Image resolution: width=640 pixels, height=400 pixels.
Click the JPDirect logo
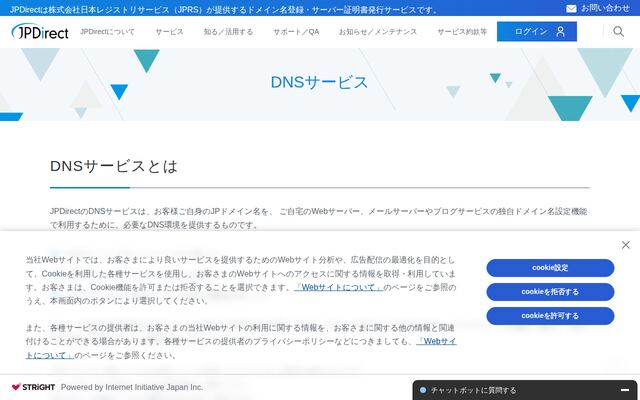40,31
